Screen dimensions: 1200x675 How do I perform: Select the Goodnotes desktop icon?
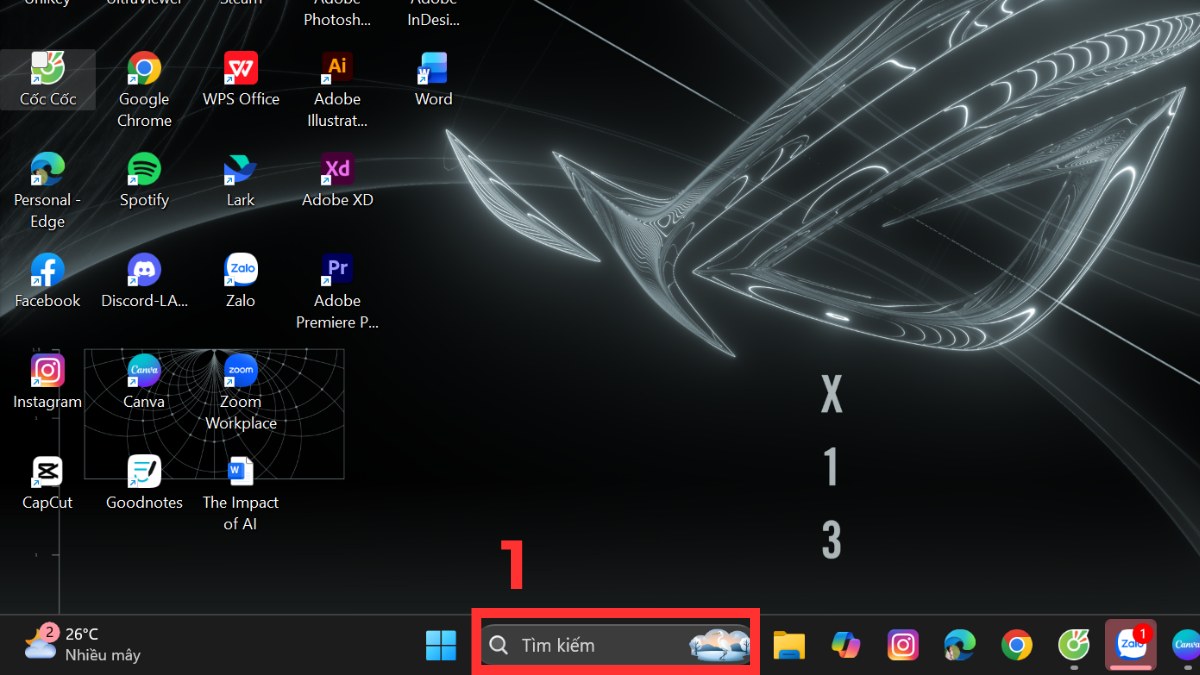(144, 483)
